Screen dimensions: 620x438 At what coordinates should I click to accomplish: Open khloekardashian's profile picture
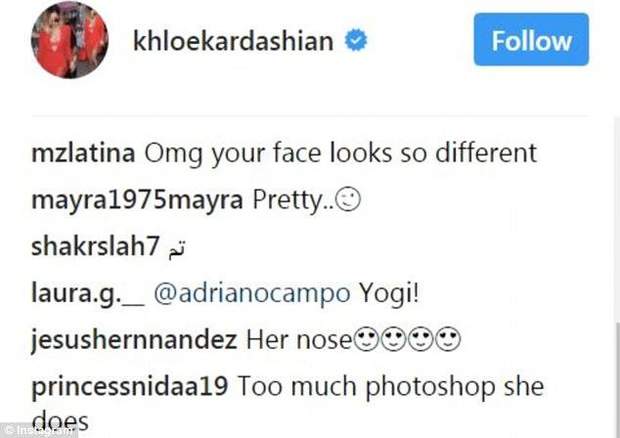tap(69, 41)
